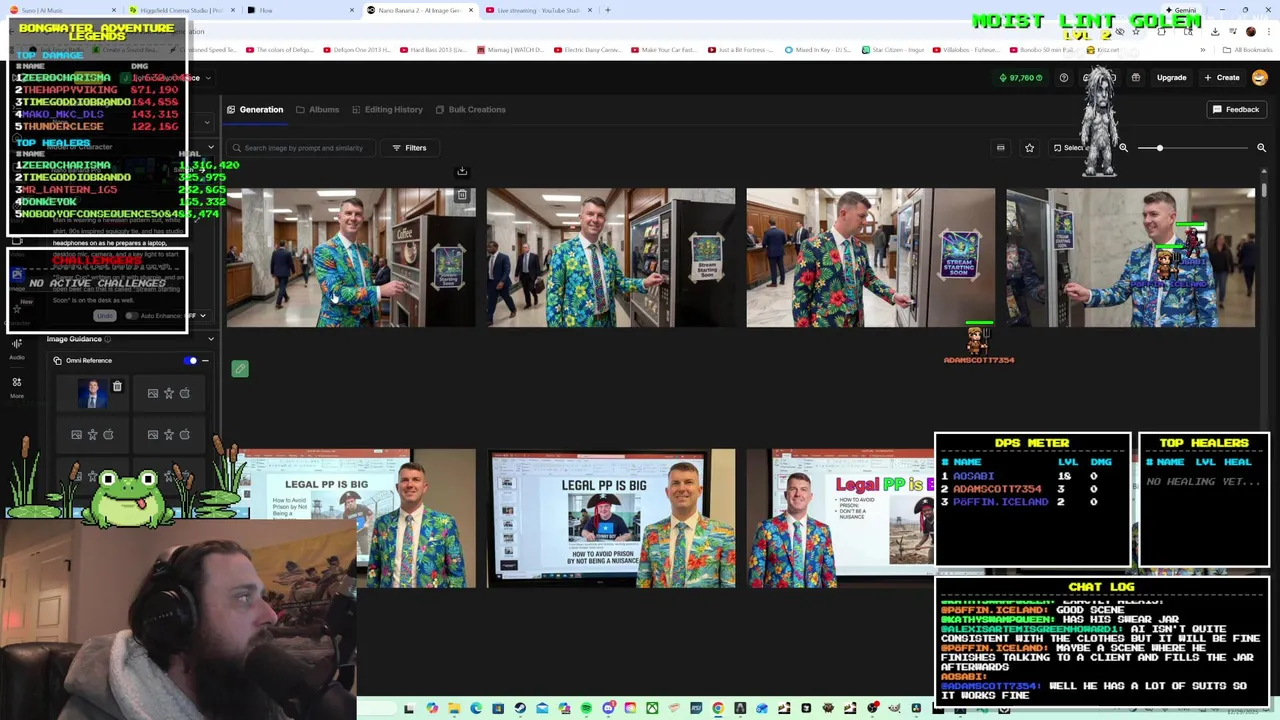Open the More sidebar item
This screenshot has width=1280, height=720.
point(17,388)
